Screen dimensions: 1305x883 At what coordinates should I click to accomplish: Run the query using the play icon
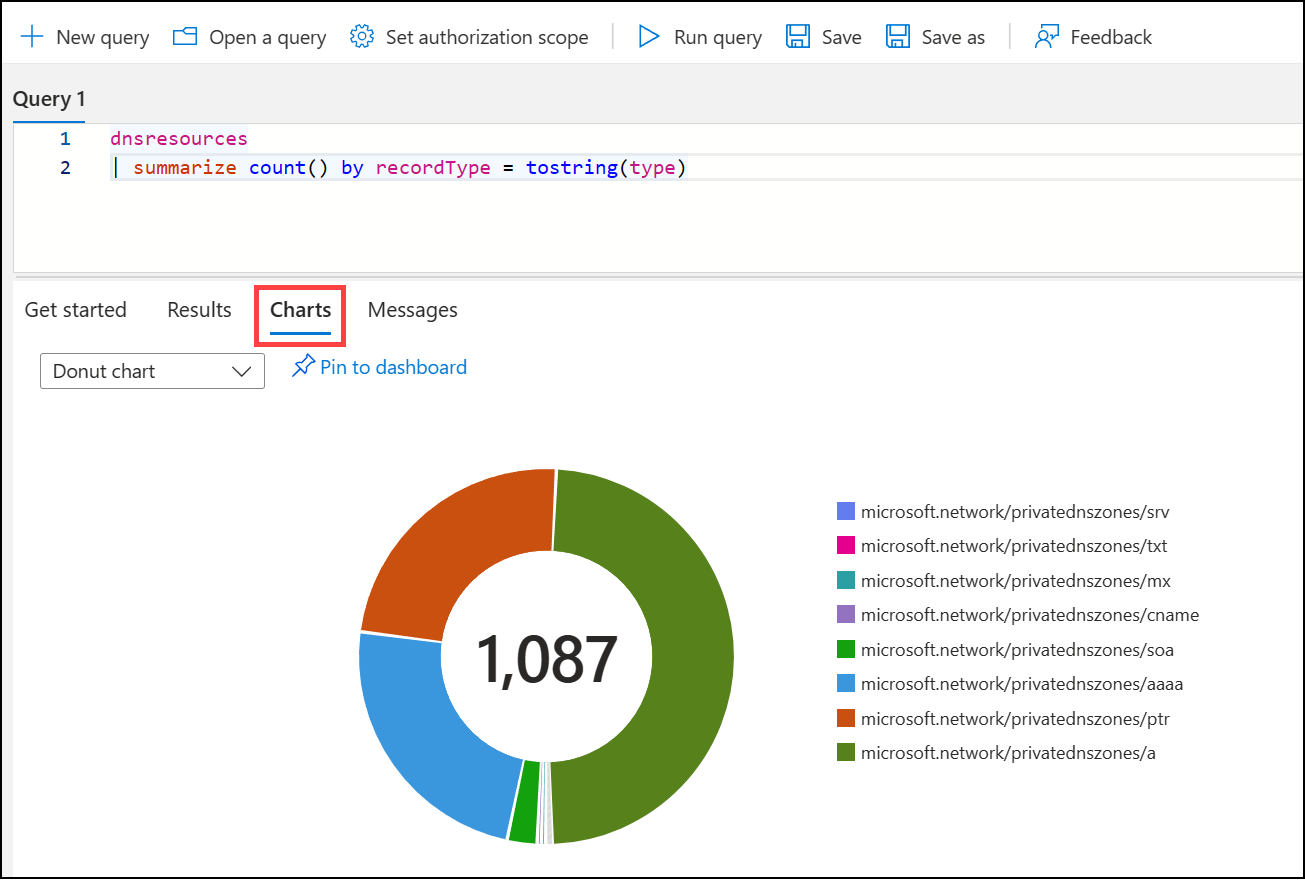click(x=647, y=36)
